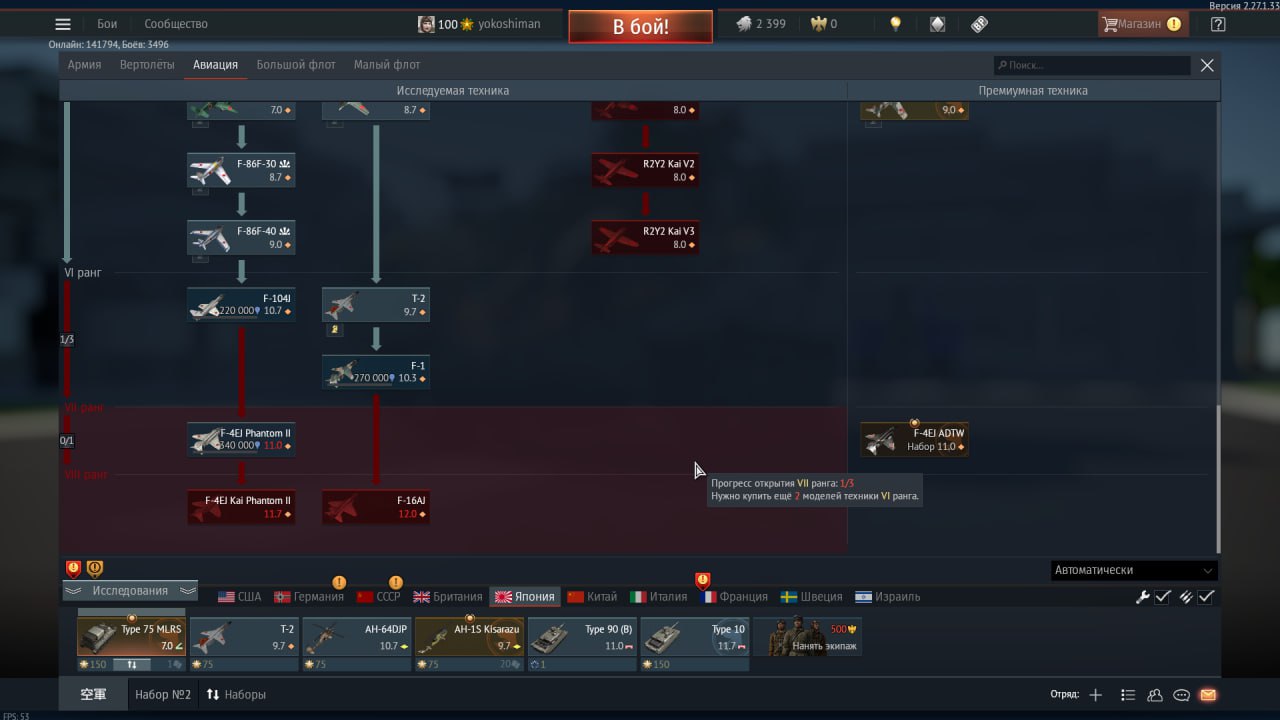
Task: Open the Автоматически dropdown
Action: click(1134, 570)
